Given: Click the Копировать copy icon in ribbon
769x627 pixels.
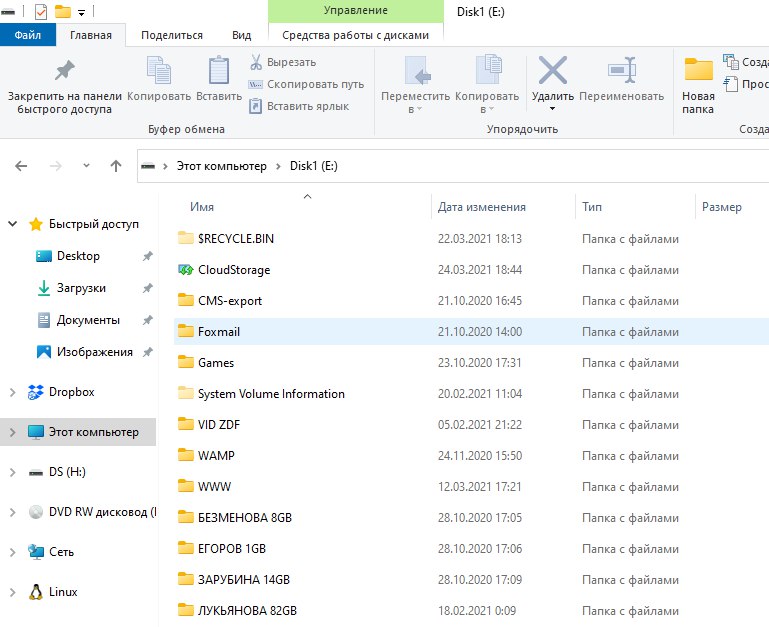Looking at the screenshot, I should 159,70.
